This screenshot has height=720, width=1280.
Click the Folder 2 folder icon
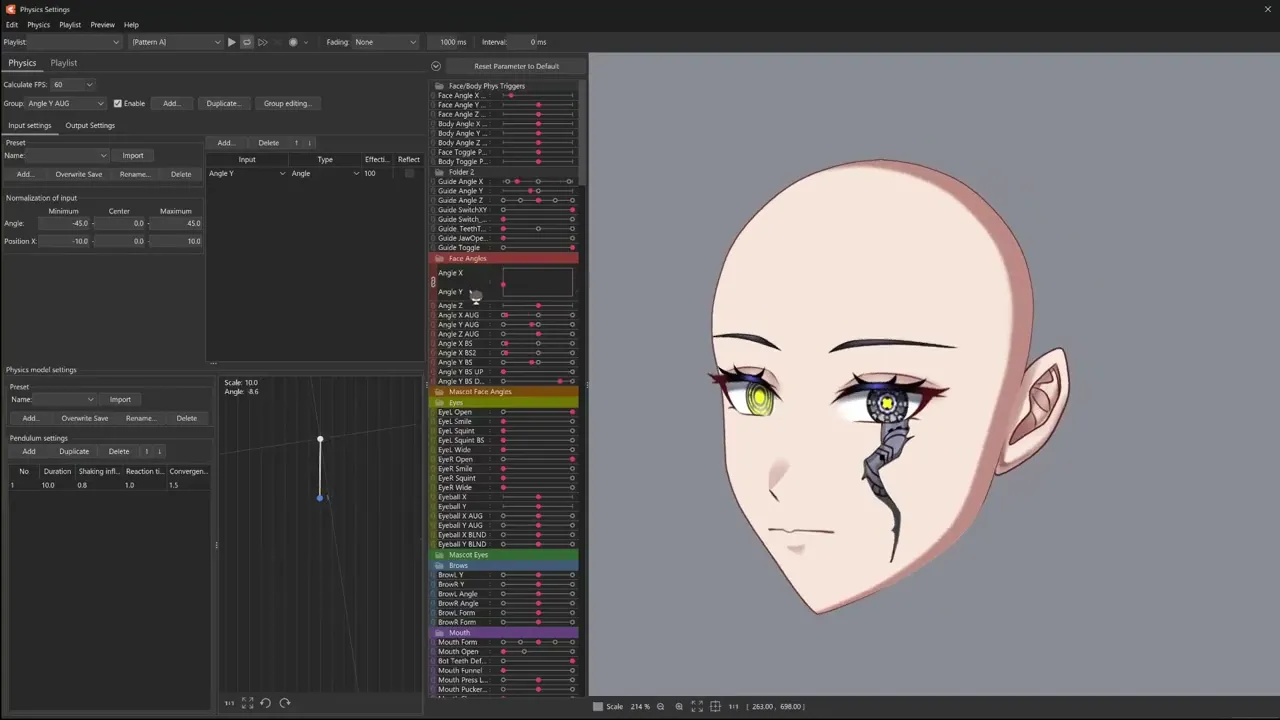tap(440, 172)
